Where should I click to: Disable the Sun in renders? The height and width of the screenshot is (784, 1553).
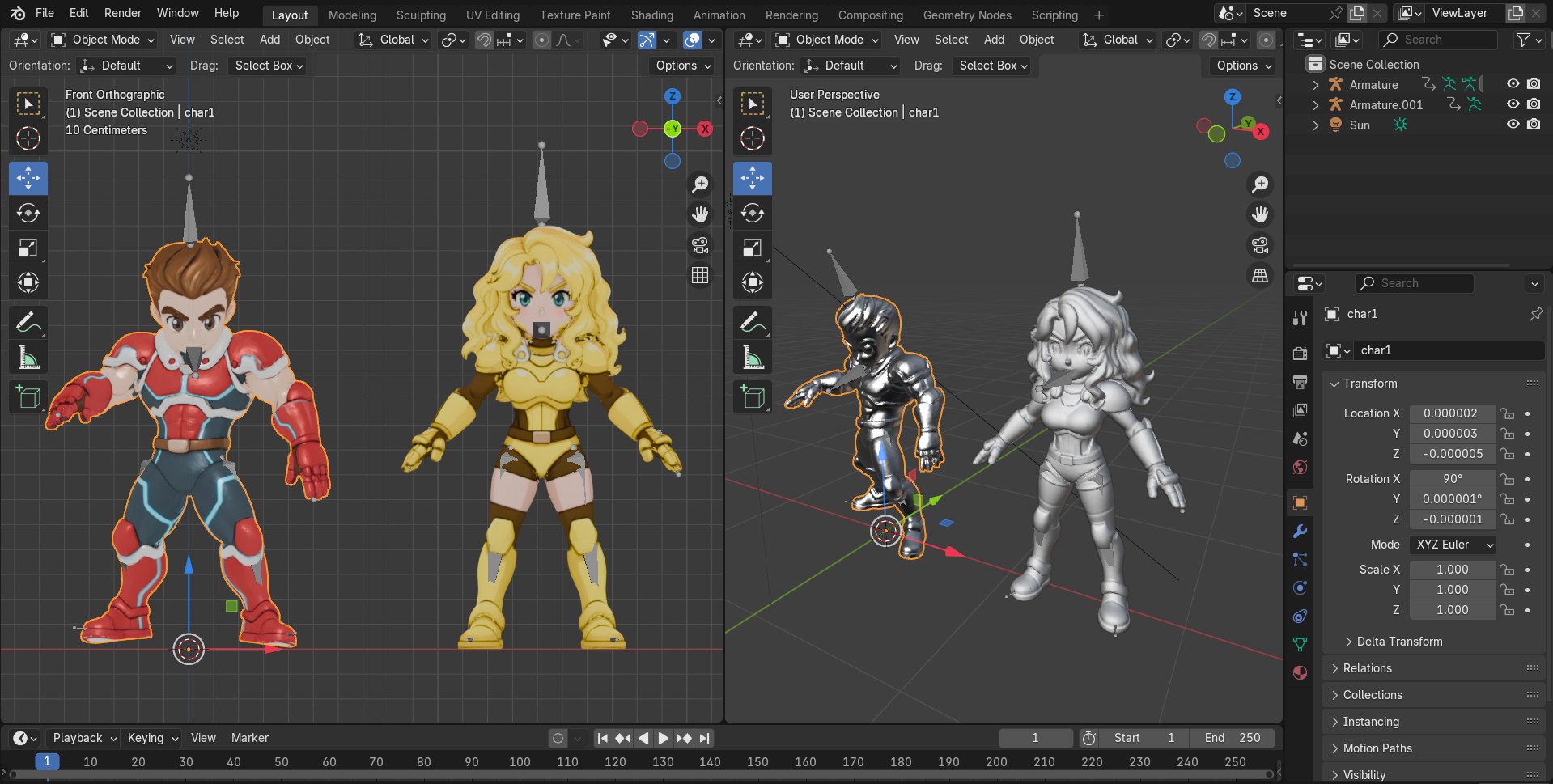coord(1534,125)
